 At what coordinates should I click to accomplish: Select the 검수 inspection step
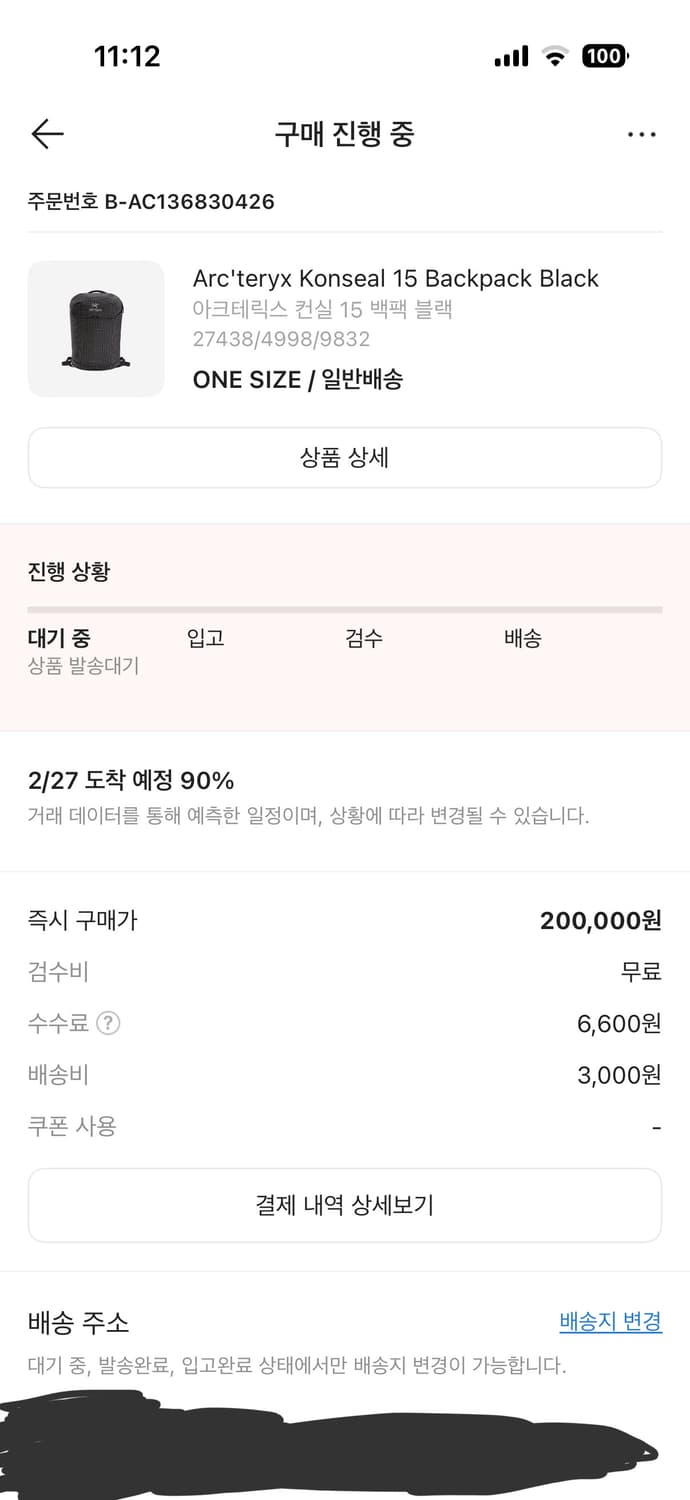point(364,638)
